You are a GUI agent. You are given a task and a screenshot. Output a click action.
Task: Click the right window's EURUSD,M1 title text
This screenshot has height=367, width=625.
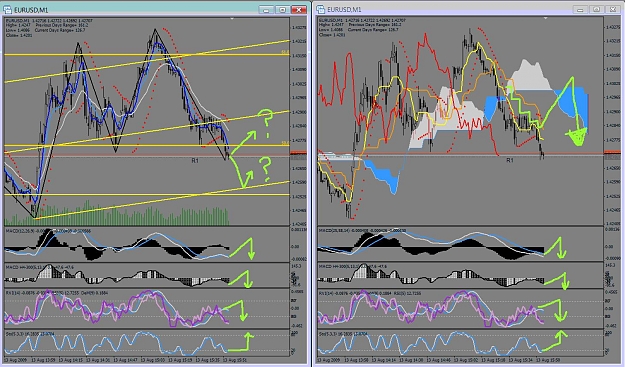point(344,10)
